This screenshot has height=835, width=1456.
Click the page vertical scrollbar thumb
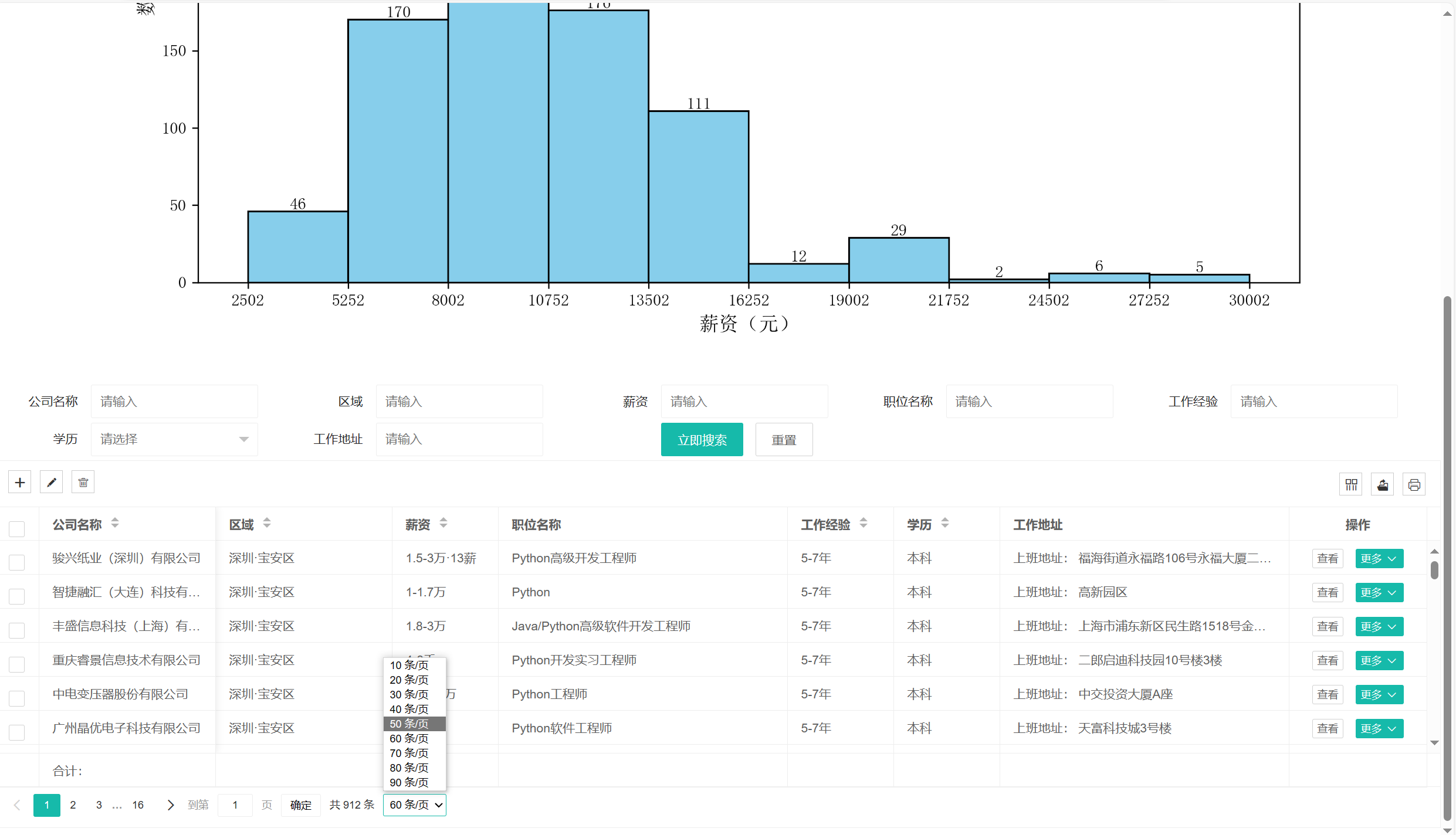pos(1448,557)
